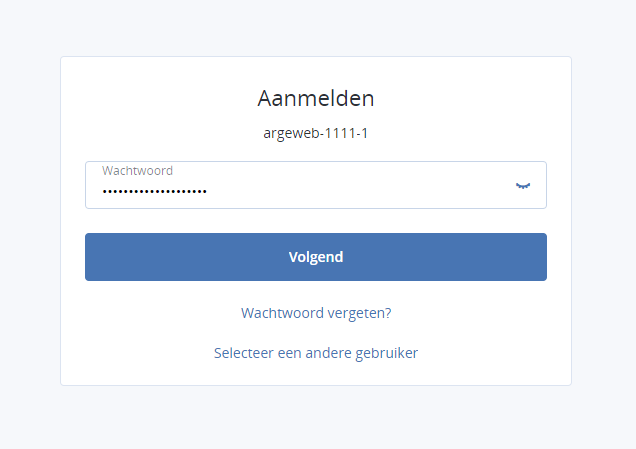Open the Wachtwoord vergeten? link

click(x=316, y=313)
